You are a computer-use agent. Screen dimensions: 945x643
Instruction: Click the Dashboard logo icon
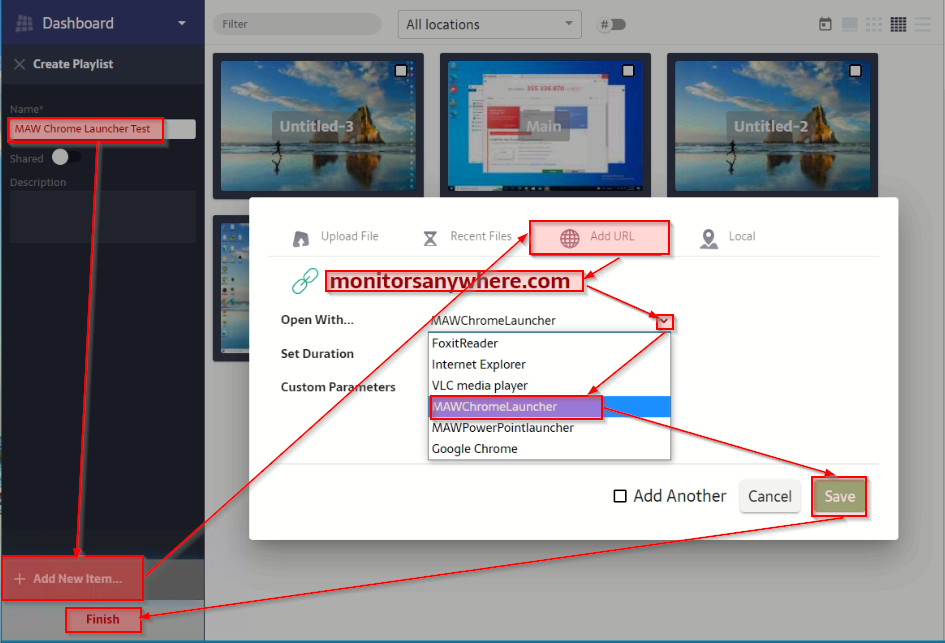pos(24,23)
